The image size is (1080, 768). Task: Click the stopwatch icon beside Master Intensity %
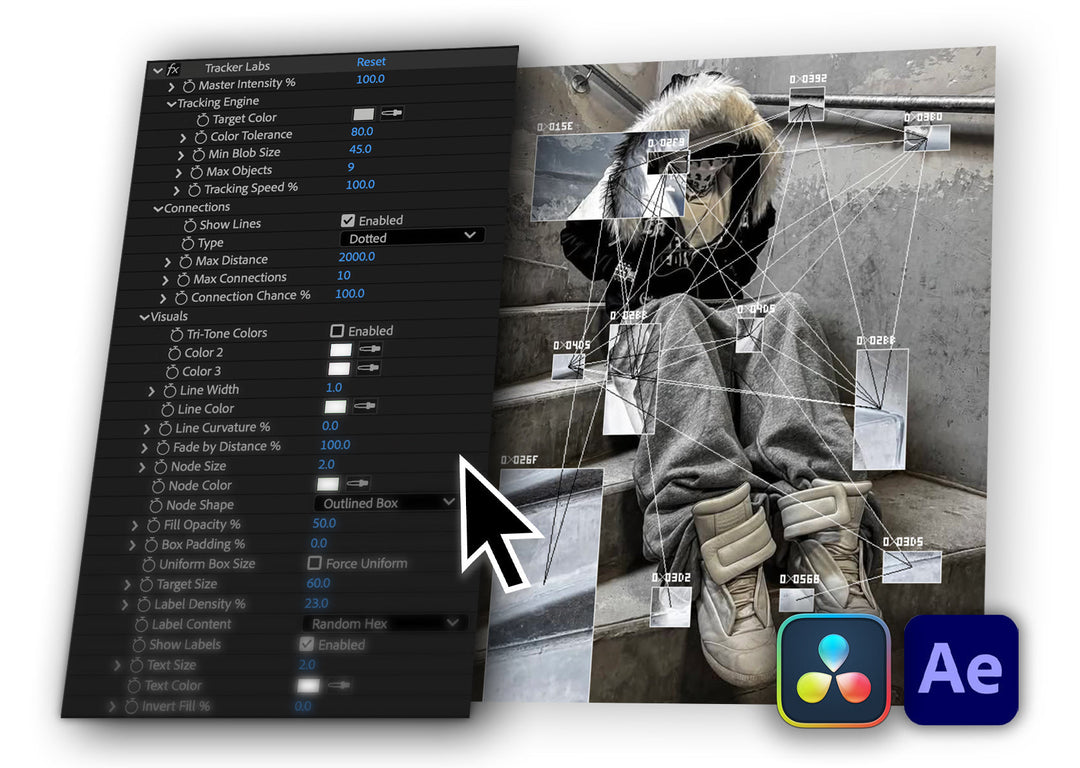(189, 86)
